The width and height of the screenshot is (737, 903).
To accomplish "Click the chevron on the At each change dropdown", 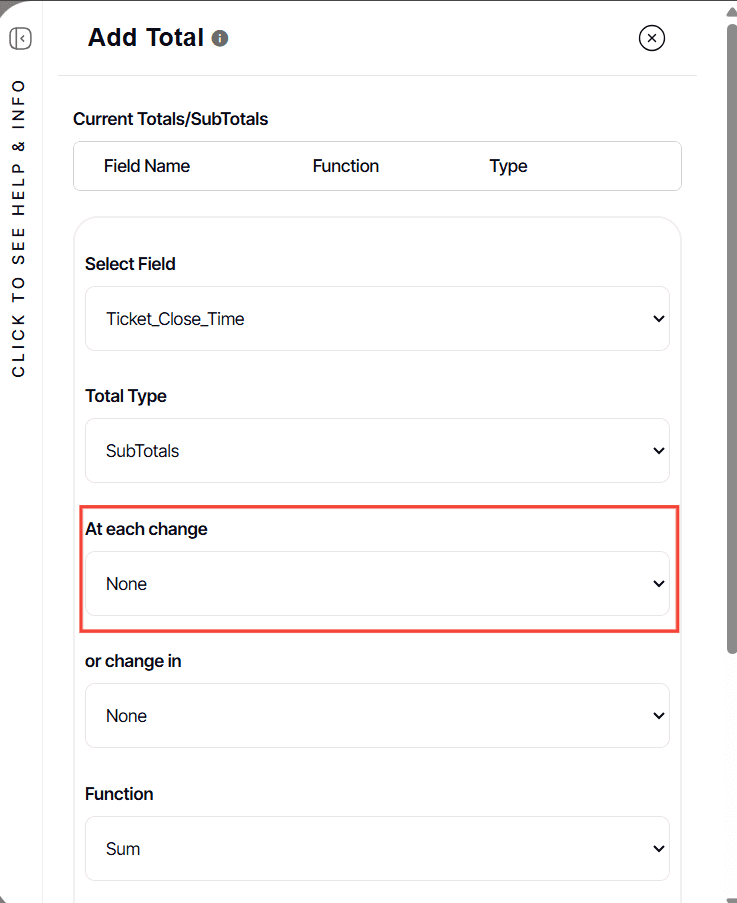I will (658, 583).
